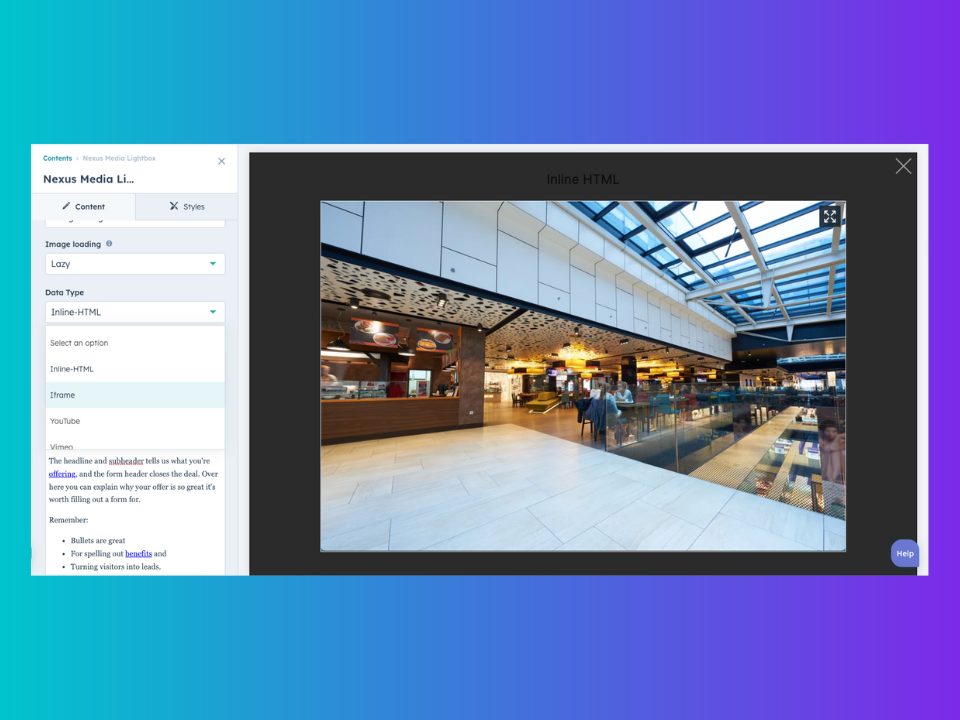Click the food court preview image
The width and height of the screenshot is (960, 720).
coord(583,375)
